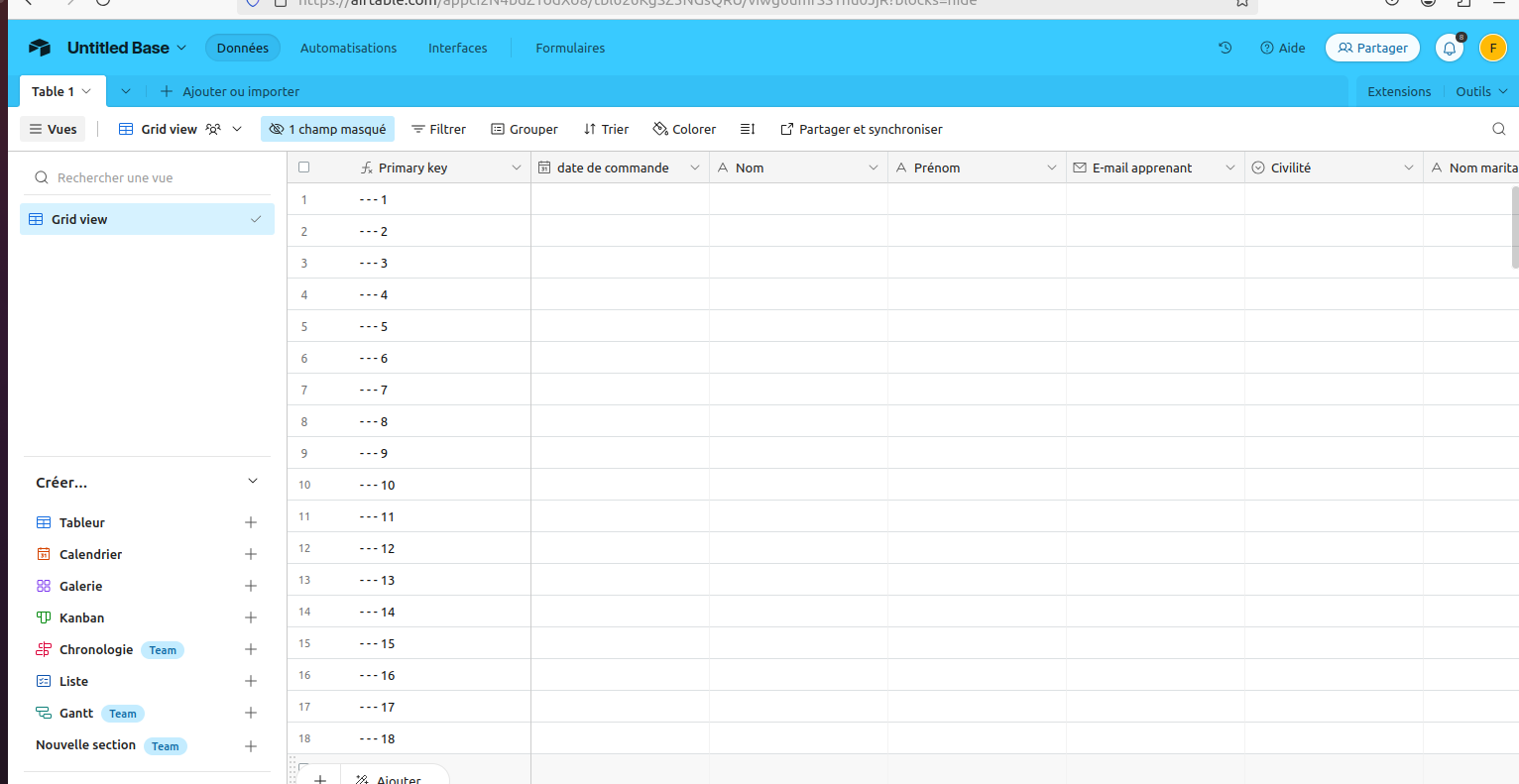Viewport: 1519px width, 784px height.
Task: Add Liste view with plus icon
Action: 251,681
